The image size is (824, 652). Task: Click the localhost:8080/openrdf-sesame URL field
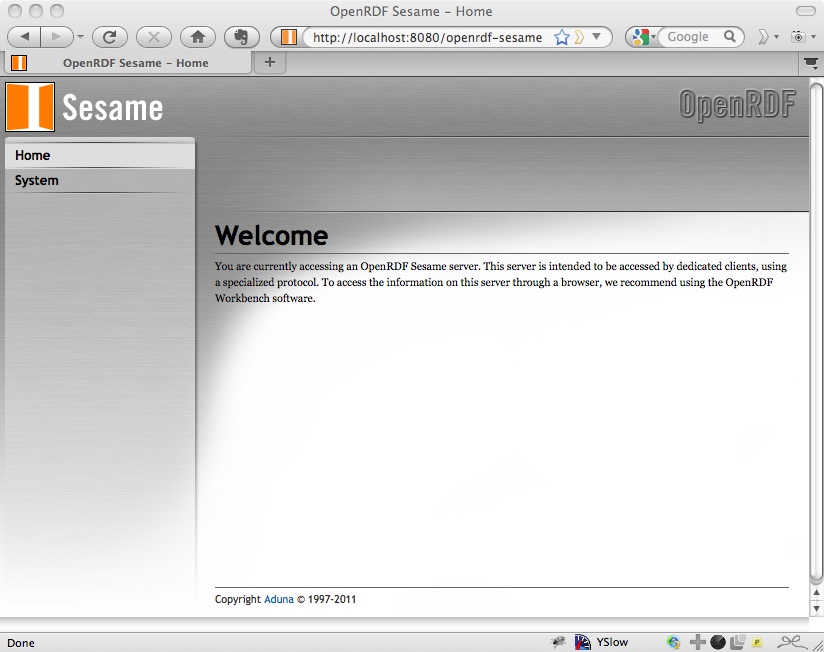[x=427, y=37]
